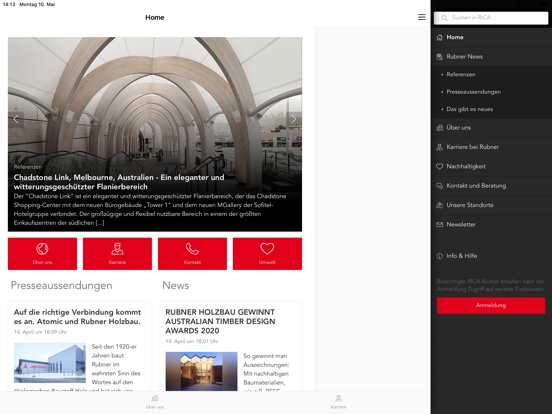Click the Kontakt tile label
This screenshot has height=414, width=552.
(192, 262)
